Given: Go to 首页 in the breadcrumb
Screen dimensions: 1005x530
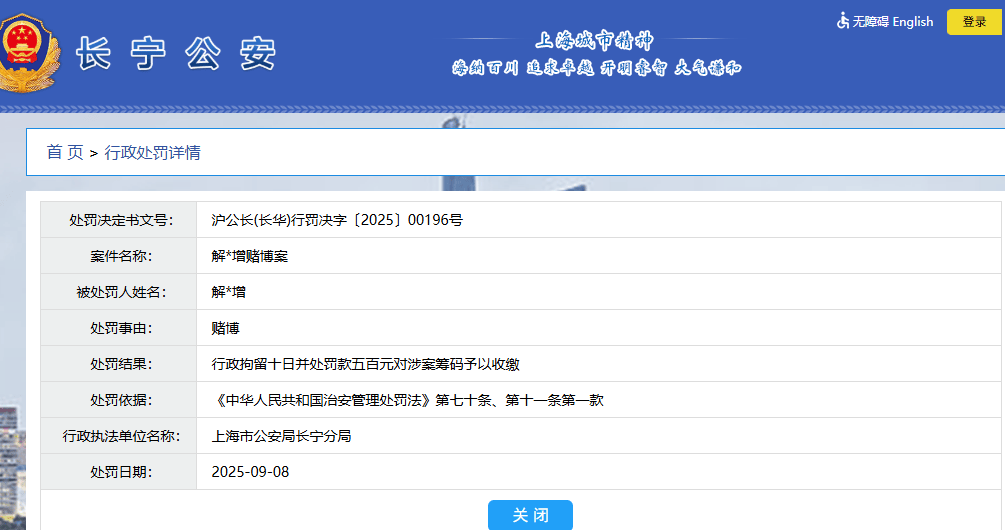Looking at the screenshot, I should pyautogui.click(x=65, y=152).
